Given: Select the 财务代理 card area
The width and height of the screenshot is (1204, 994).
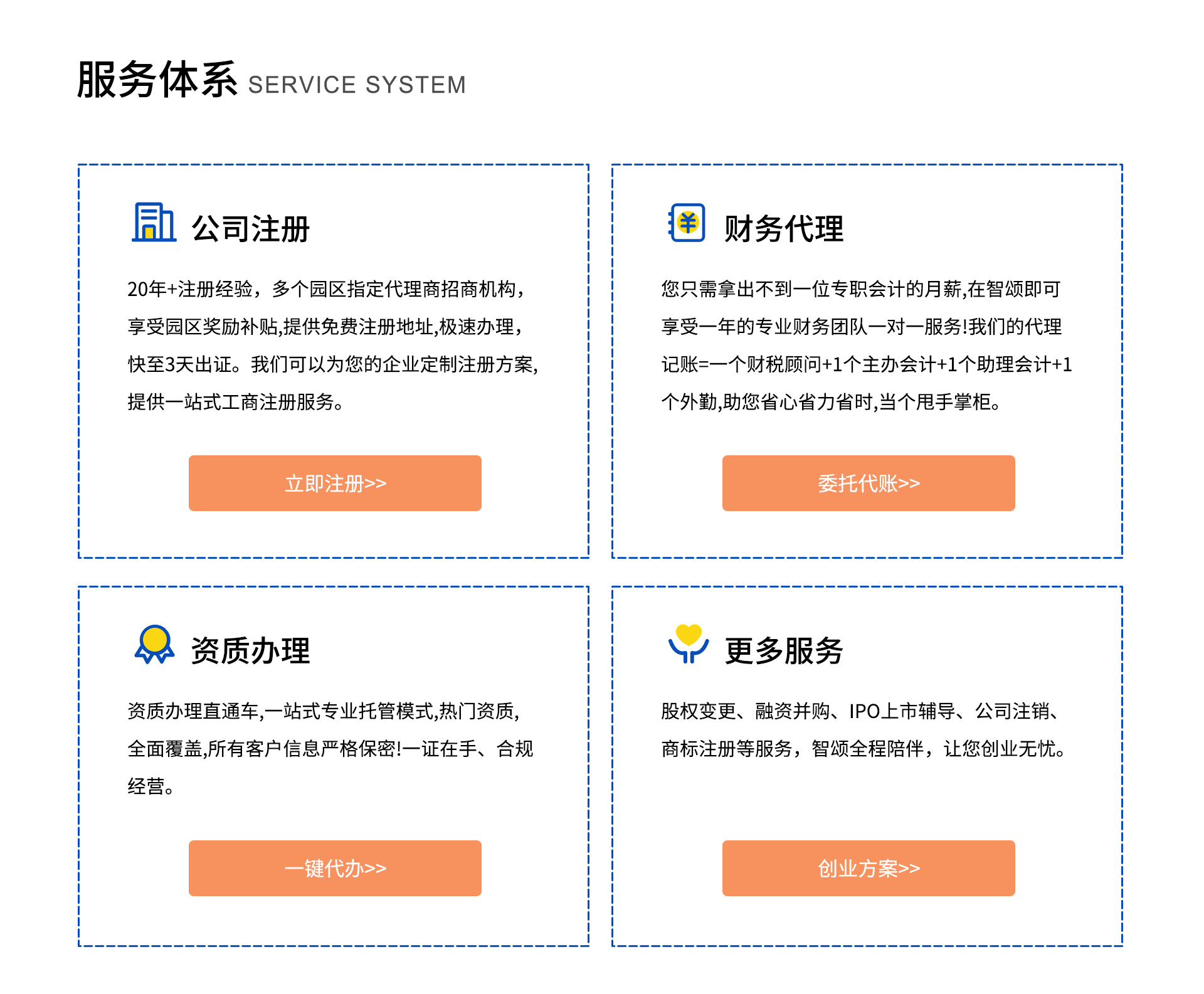Looking at the screenshot, I should [867, 361].
